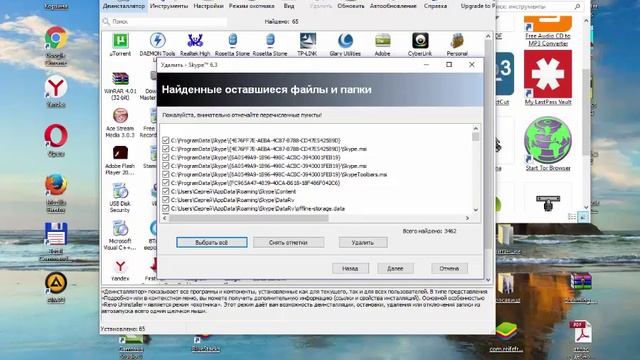Click scroll-up arrow of leftover files list
Image resolution: width=640 pixels, height=360 pixels.
click(476, 128)
